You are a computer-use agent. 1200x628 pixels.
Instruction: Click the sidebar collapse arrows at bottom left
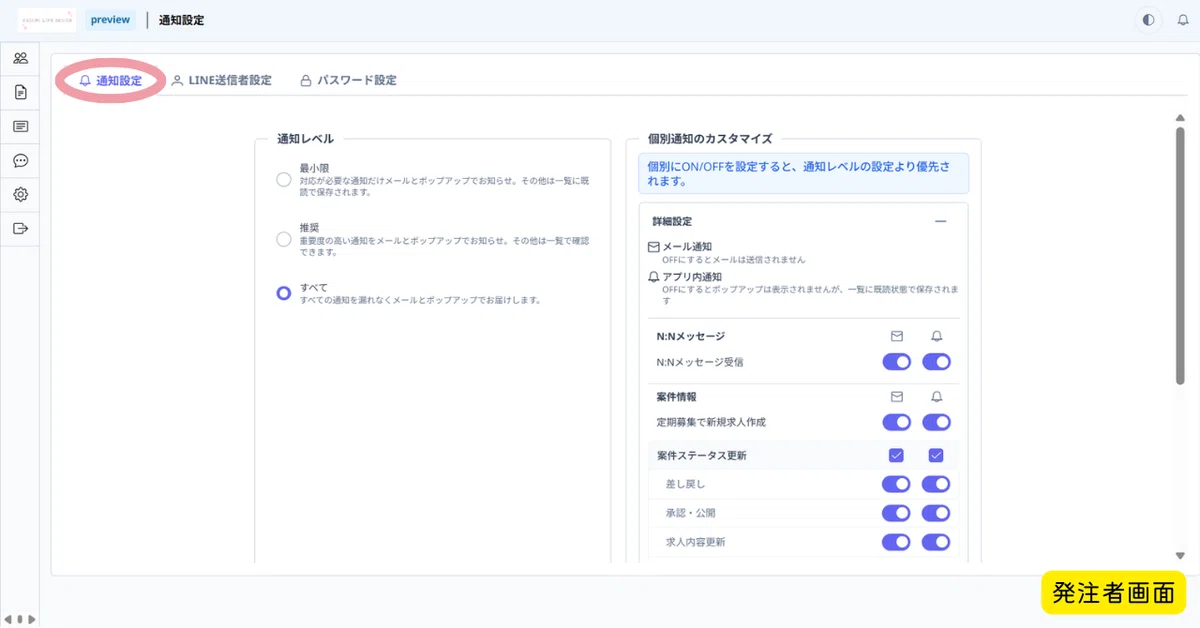tap(20, 619)
